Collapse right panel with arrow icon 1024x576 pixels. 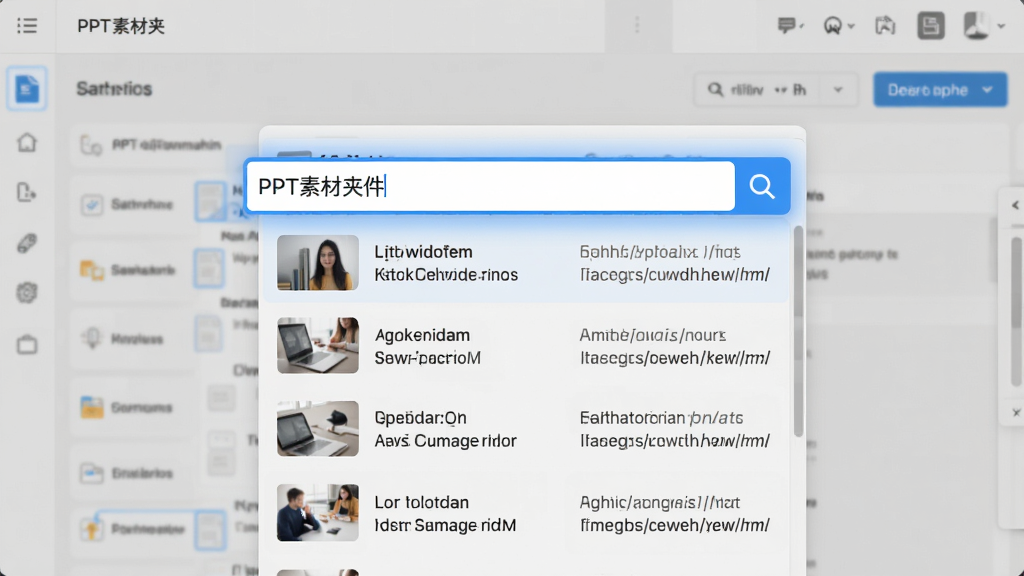1015,205
